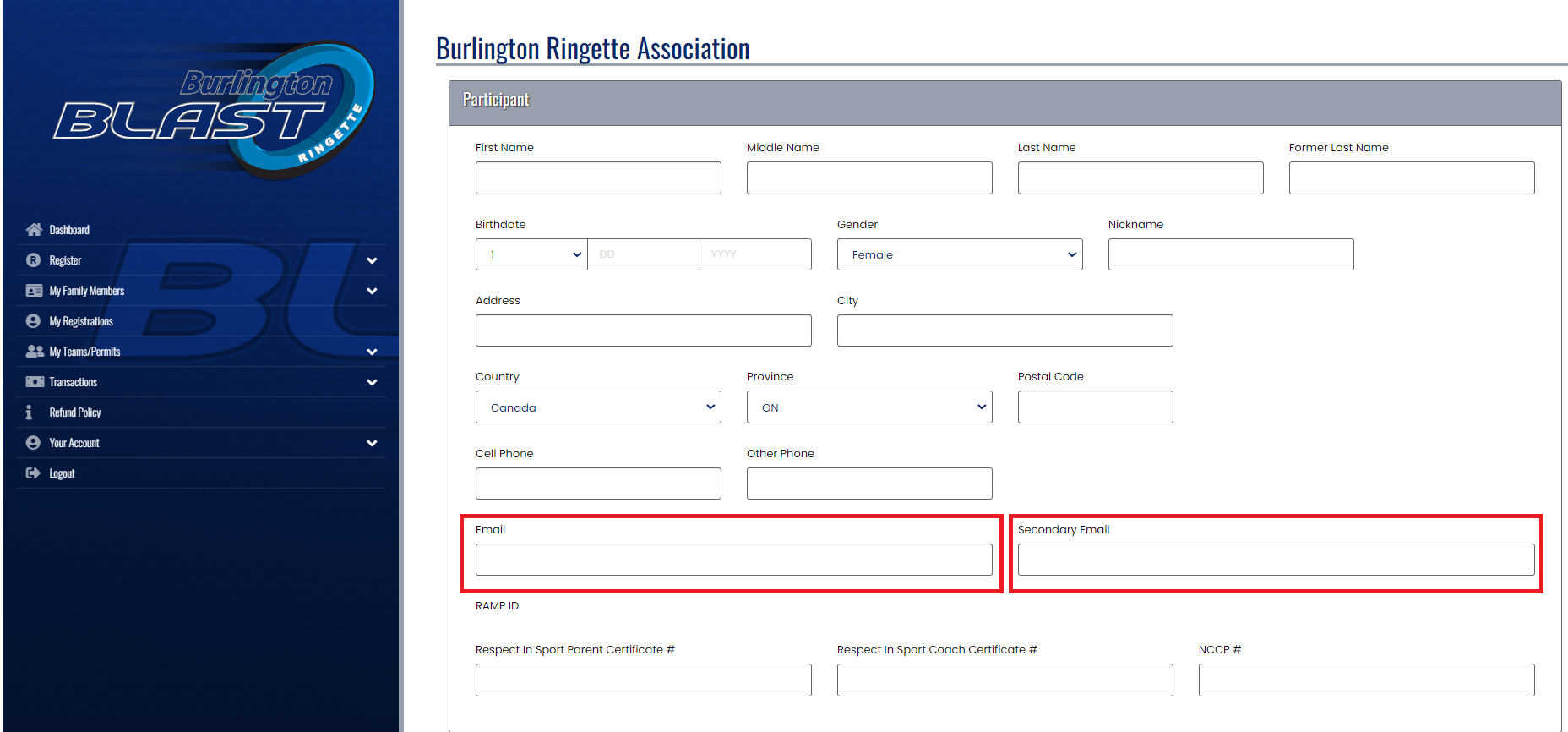1568x732 pixels.
Task: Expand the My Family Members chevron
Action: coord(372,291)
